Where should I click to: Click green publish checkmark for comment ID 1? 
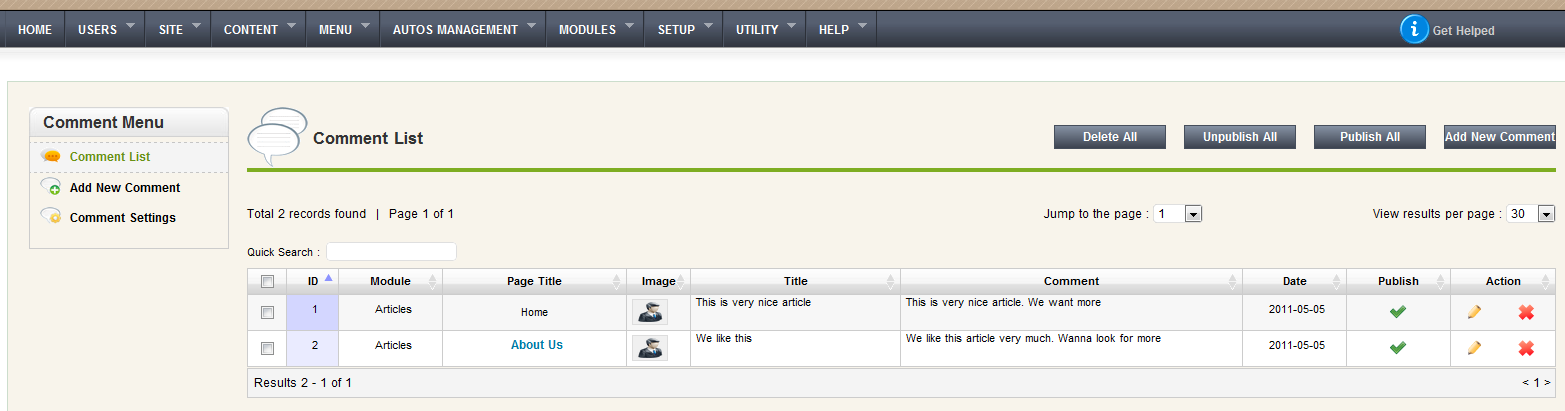coord(1398,312)
